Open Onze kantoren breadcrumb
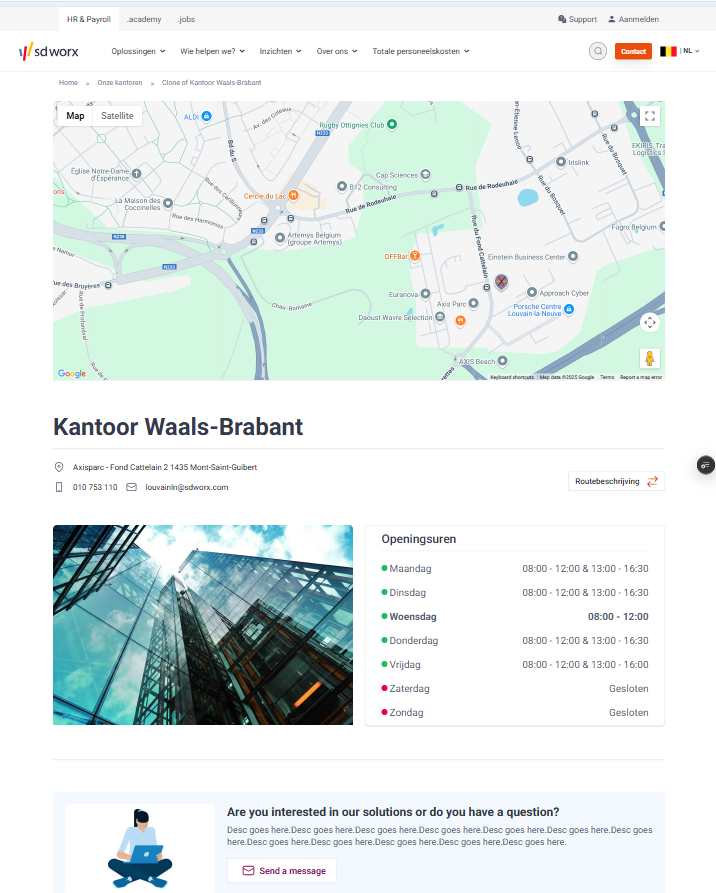Viewport: 716px width, 893px height. coord(120,83)
